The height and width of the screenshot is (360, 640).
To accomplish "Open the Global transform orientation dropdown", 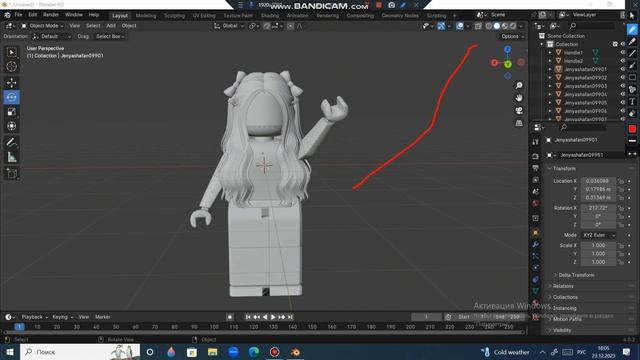I will (x=229, y=26).
